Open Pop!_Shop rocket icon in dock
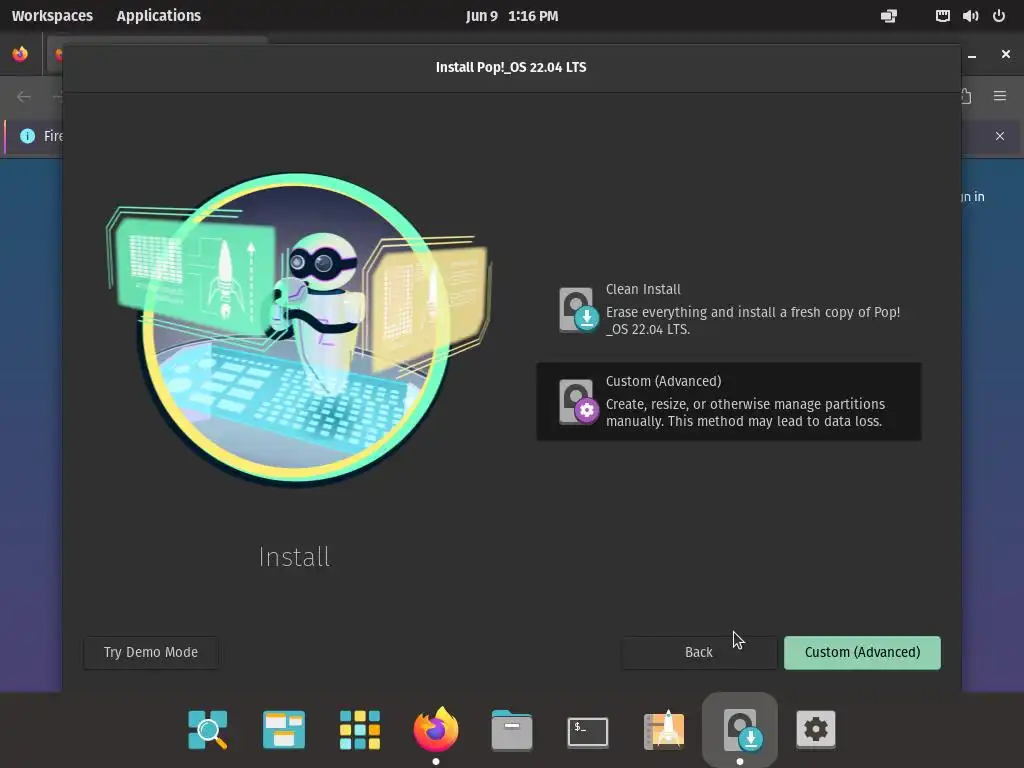This screenshot has height=768, width=1024. 664,729
